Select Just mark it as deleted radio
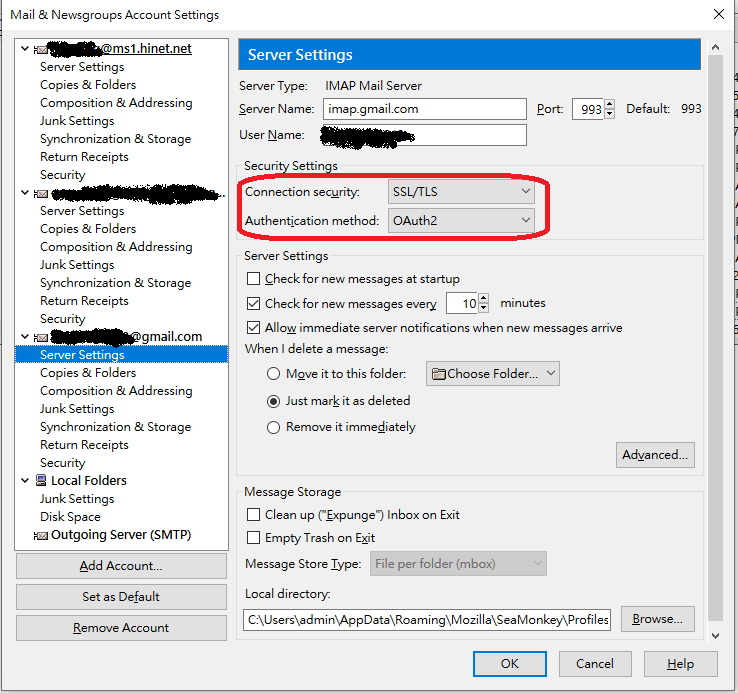This screenshot has height=693, width=738. click(x=273, y=401)
